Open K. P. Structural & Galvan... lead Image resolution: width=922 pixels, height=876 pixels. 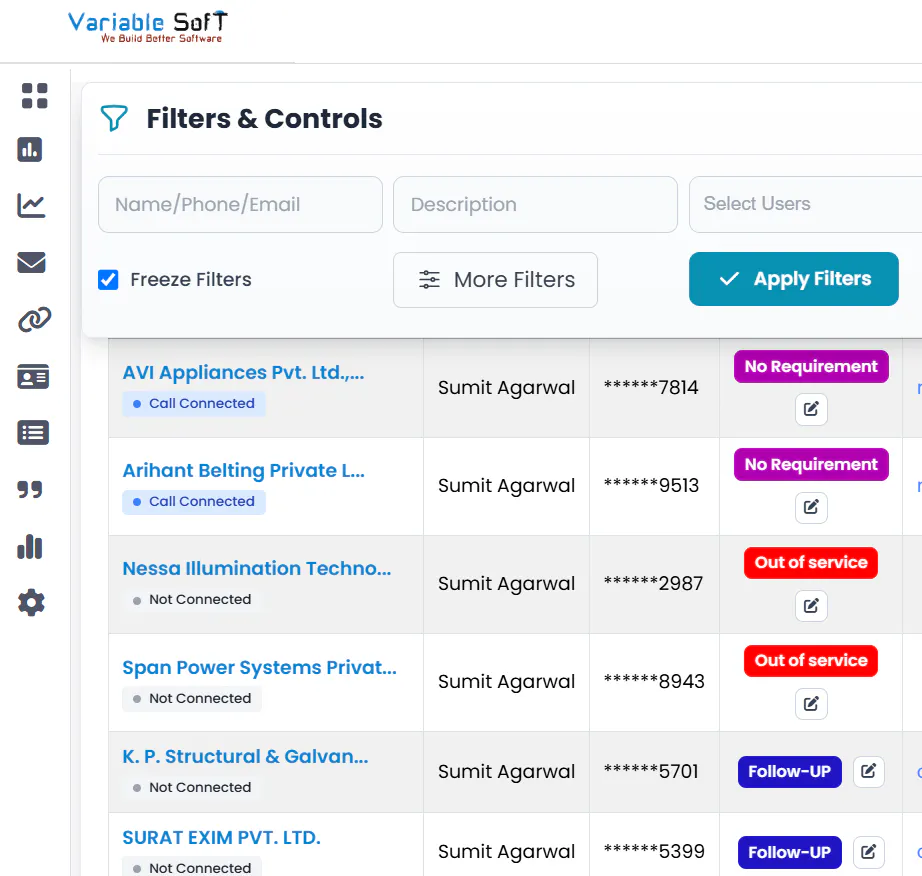245,756
